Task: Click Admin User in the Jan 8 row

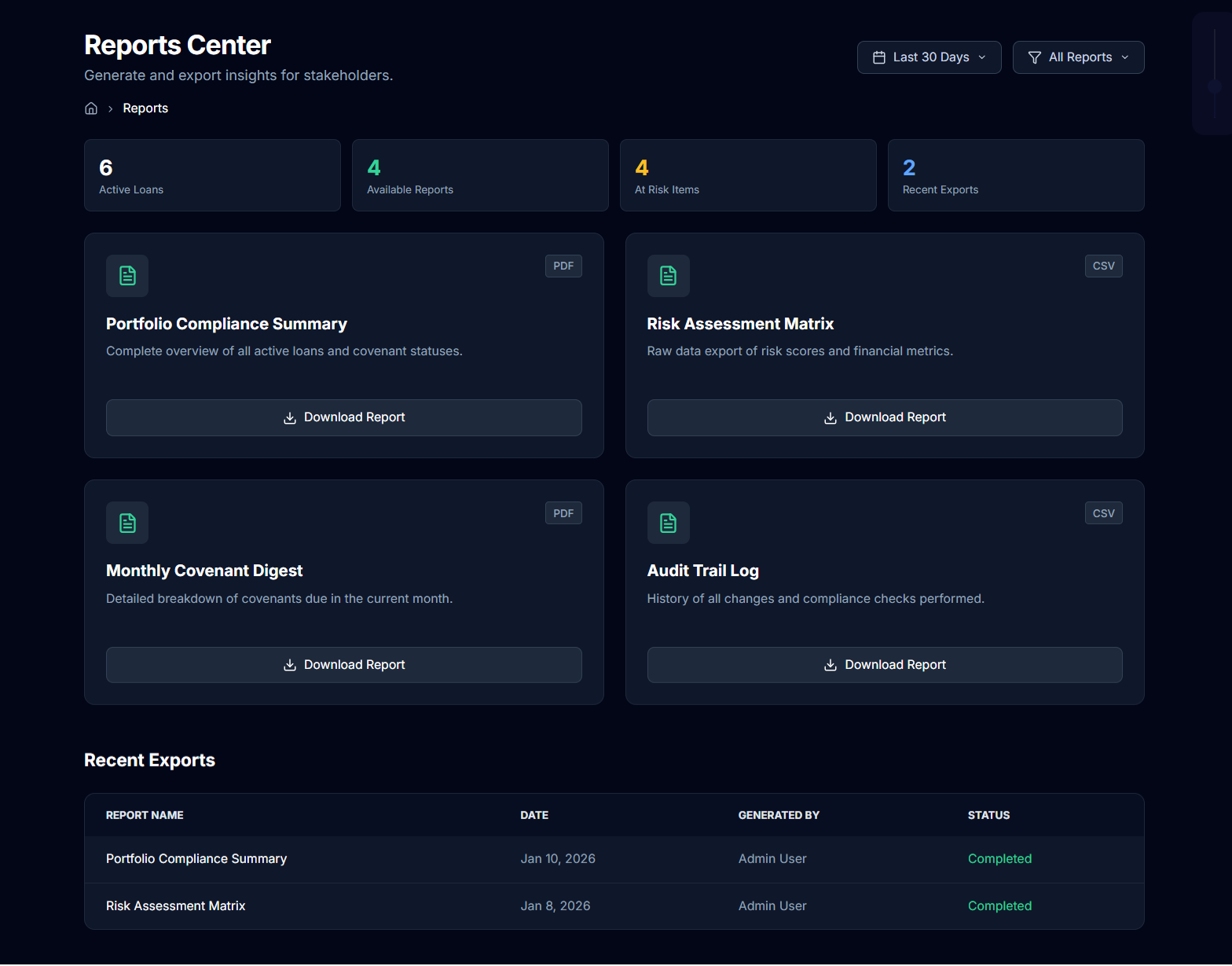Action: coord(772,906)
